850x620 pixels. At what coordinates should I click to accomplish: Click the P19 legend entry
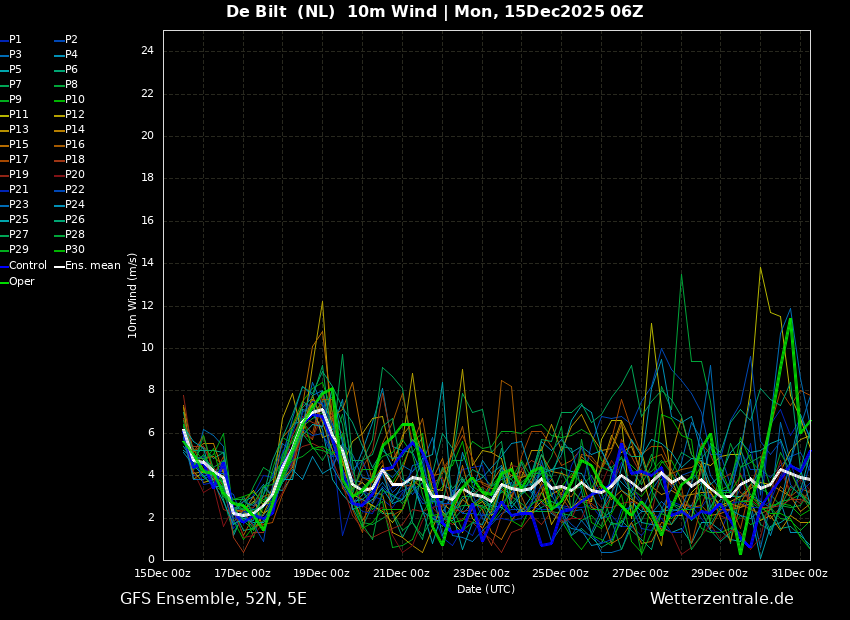tap(19, 175)
